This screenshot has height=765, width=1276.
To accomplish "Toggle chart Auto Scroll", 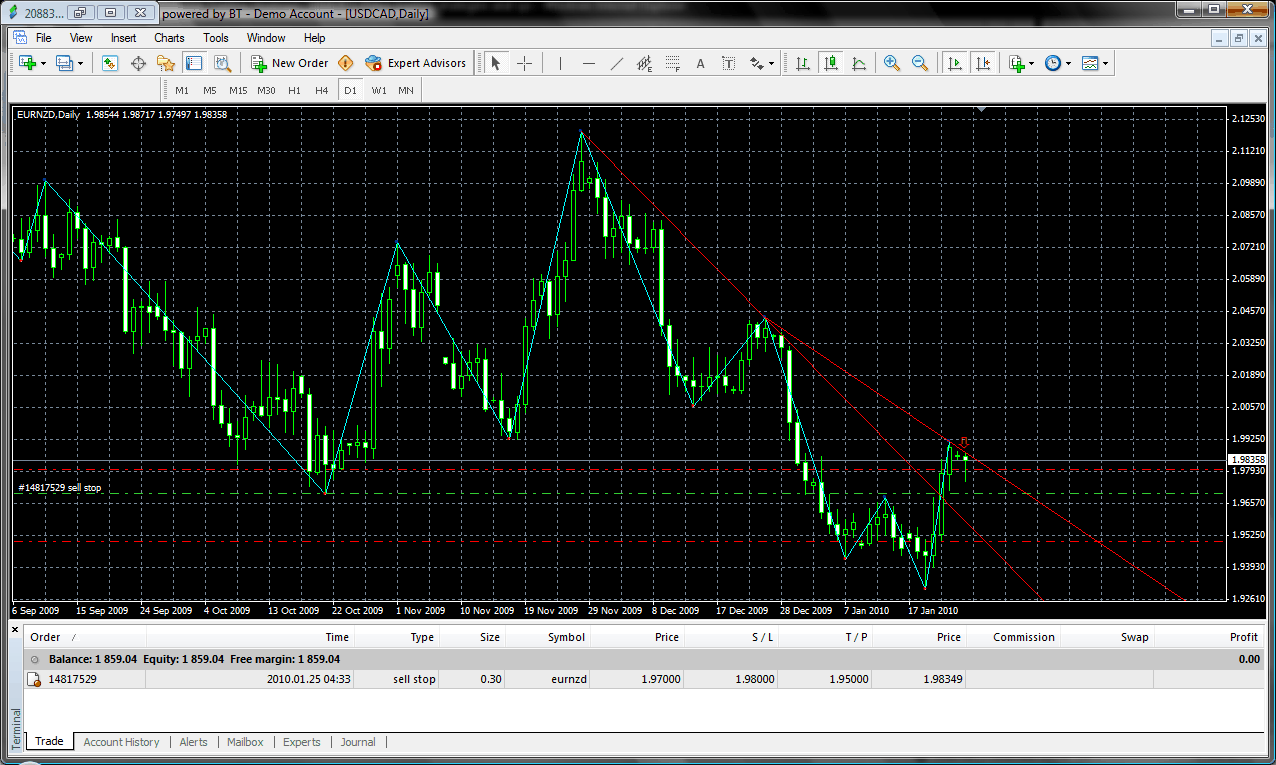I will pyautogui.click(x=955, y=63).
